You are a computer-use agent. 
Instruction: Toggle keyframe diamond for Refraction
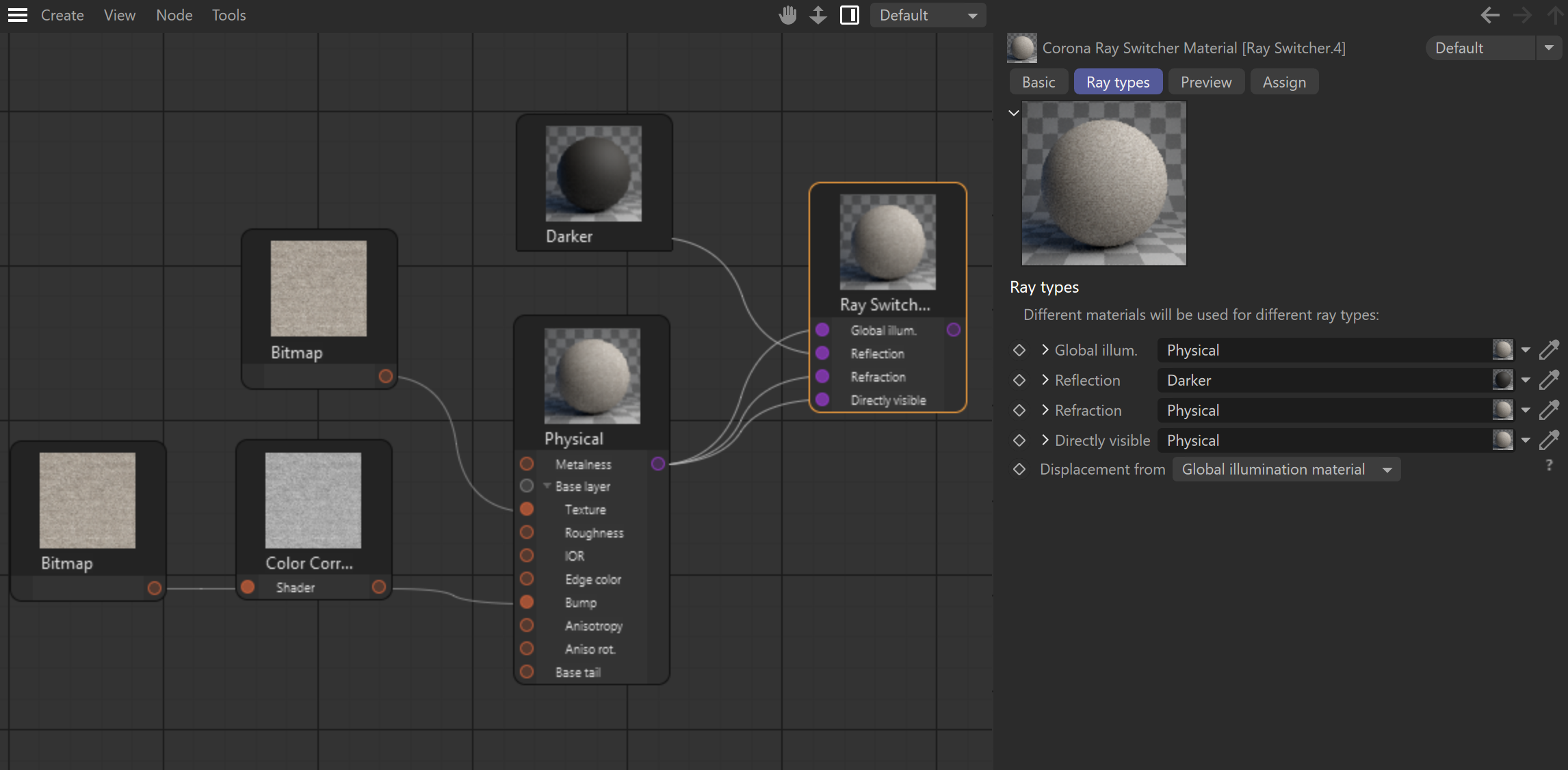pyautogui.click(x=1019, y=410)
